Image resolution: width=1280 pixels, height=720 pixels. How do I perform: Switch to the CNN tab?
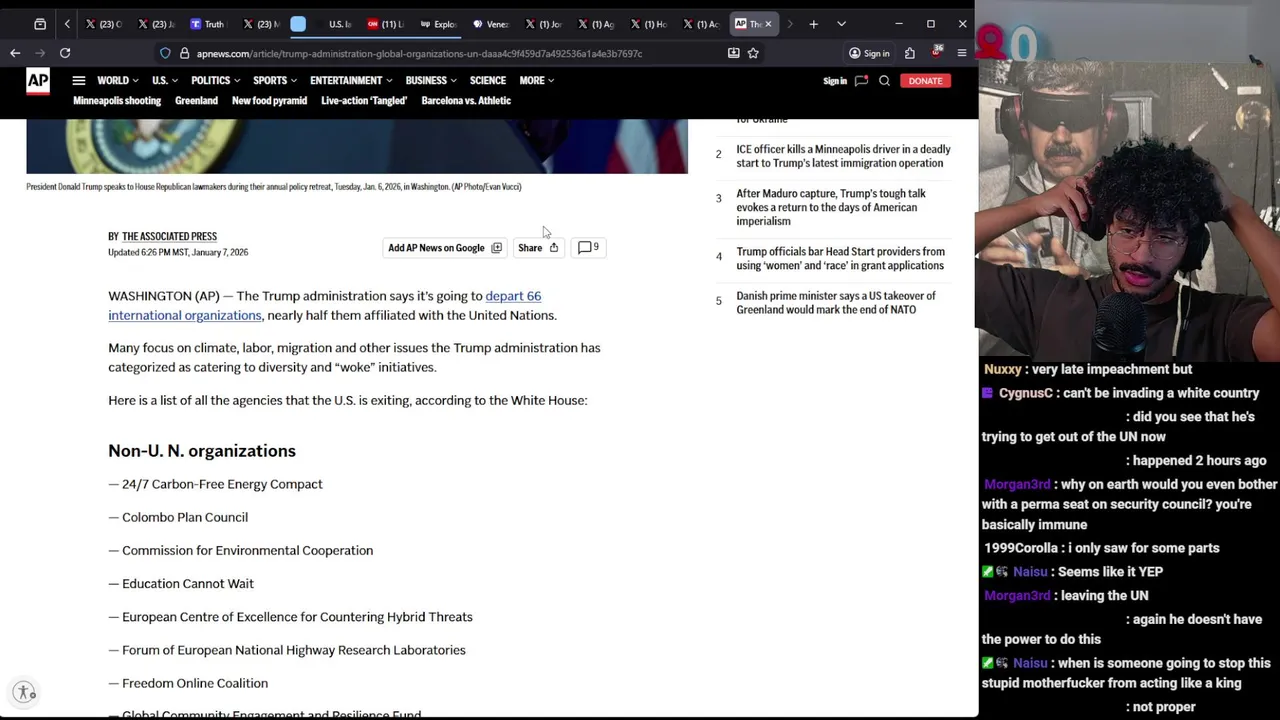pos(384,24)
